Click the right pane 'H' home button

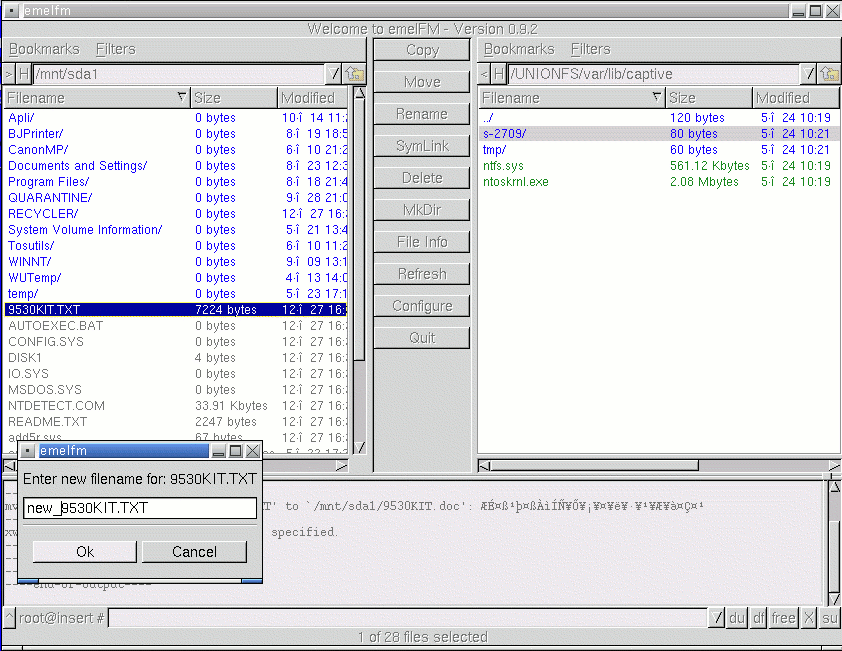[x=498, y=74]
